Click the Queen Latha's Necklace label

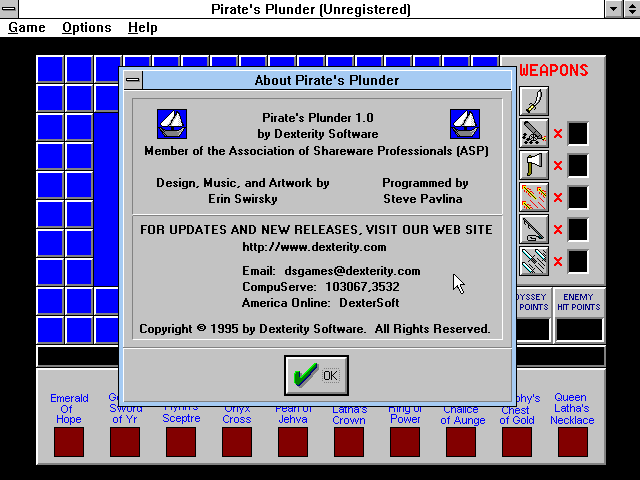572,409
